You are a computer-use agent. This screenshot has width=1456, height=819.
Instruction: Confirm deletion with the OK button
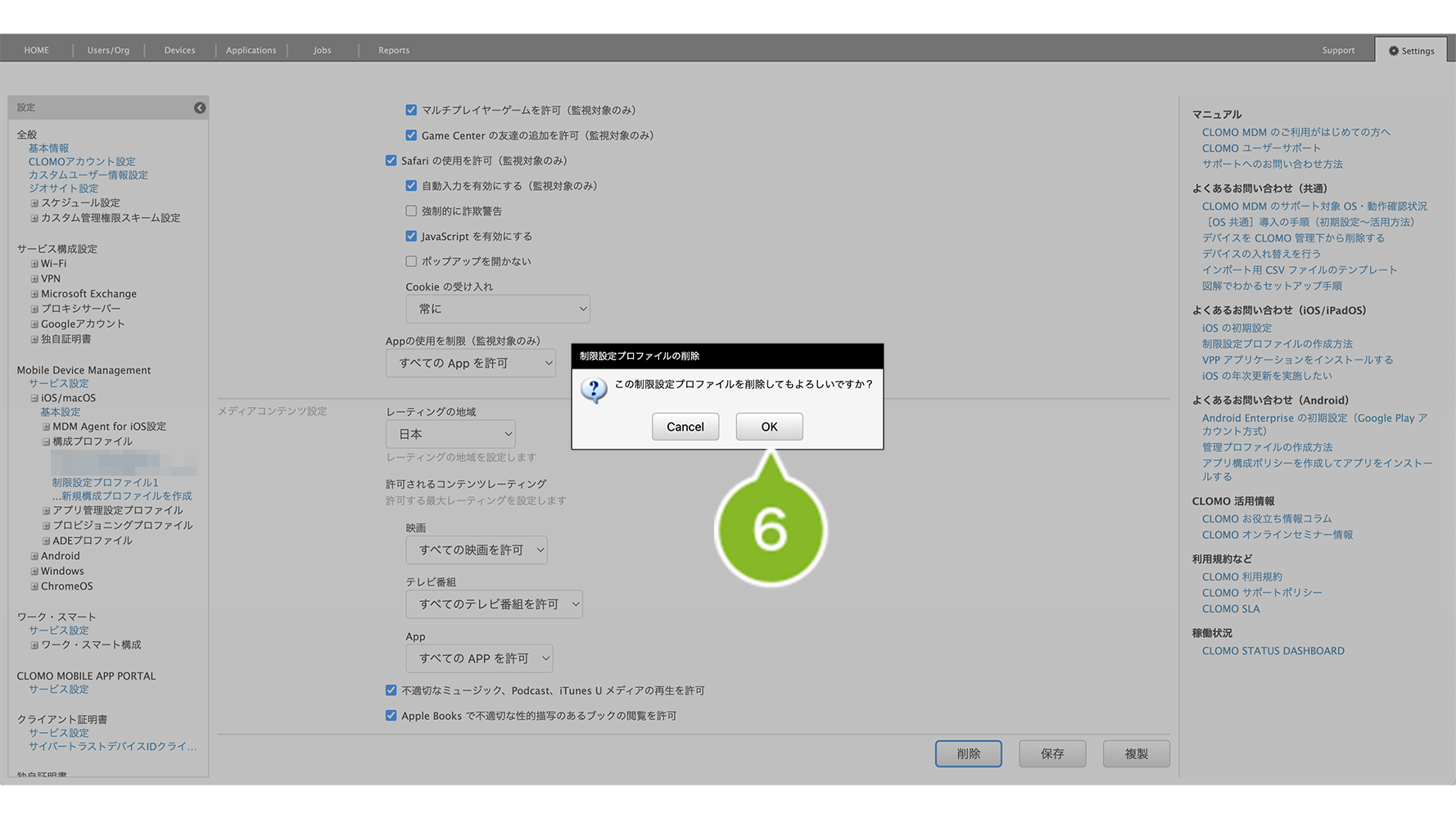click(769, 427)
